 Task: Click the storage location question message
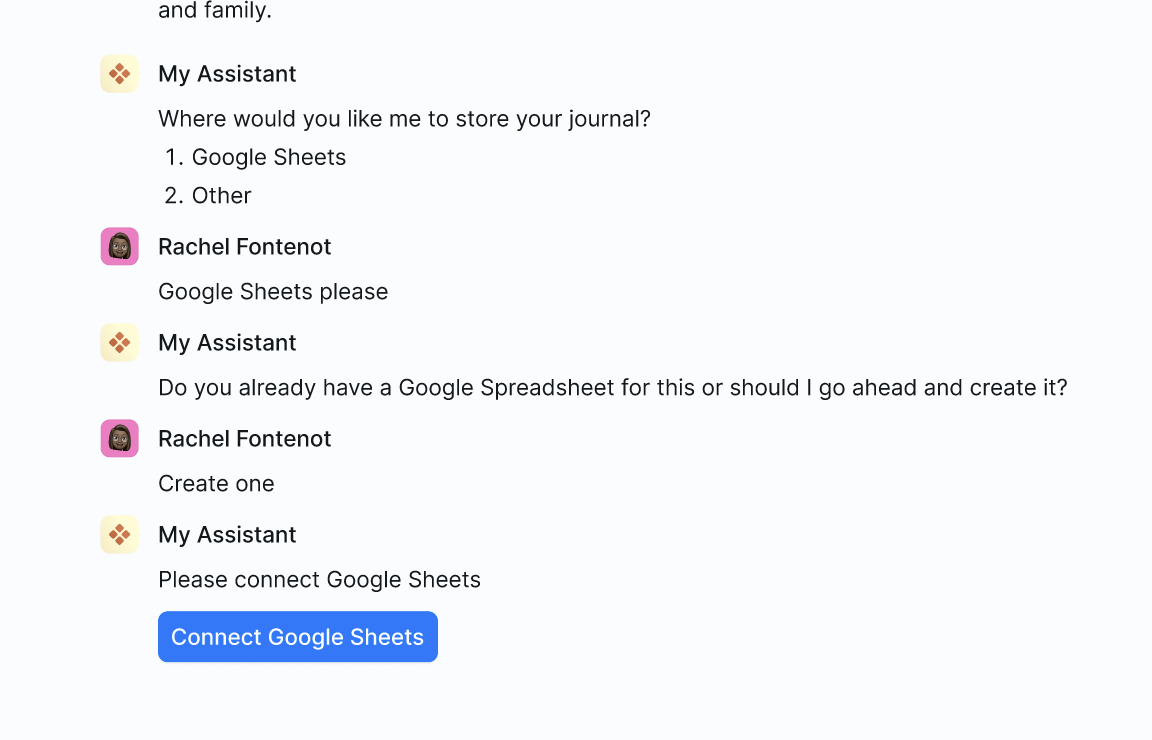404,118
